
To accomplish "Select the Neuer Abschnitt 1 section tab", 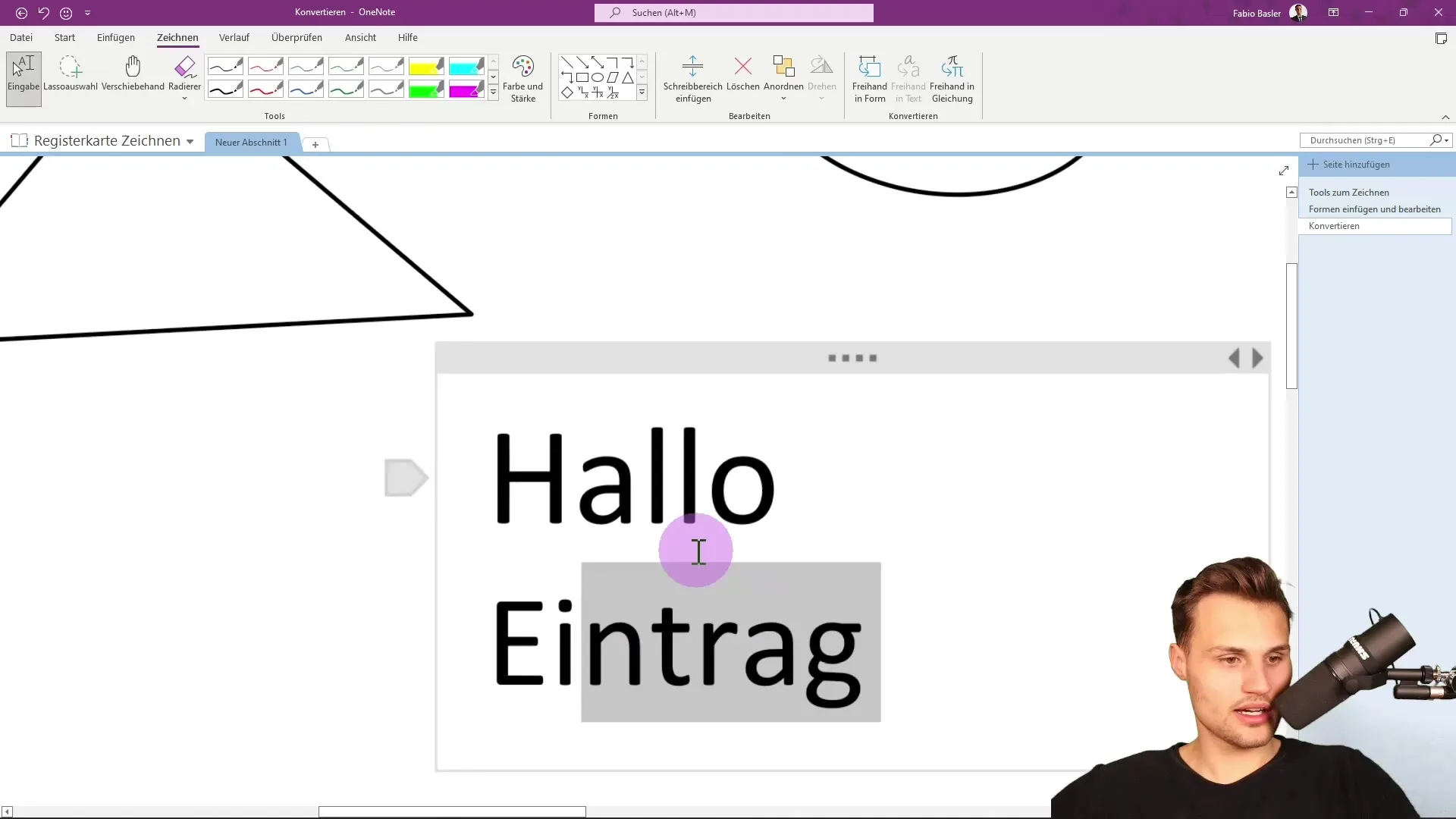I will tap(251, 143).
